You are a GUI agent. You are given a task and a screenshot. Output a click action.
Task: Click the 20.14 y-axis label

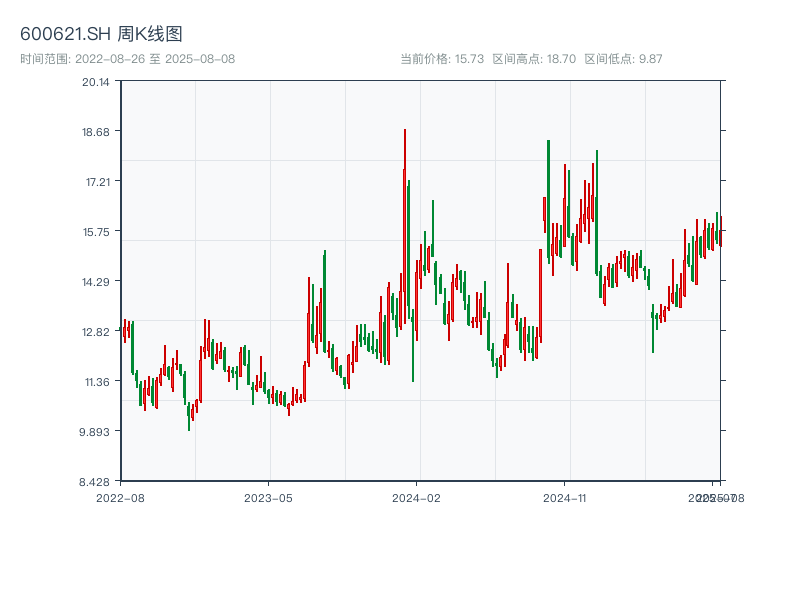(x=96, y=82)
